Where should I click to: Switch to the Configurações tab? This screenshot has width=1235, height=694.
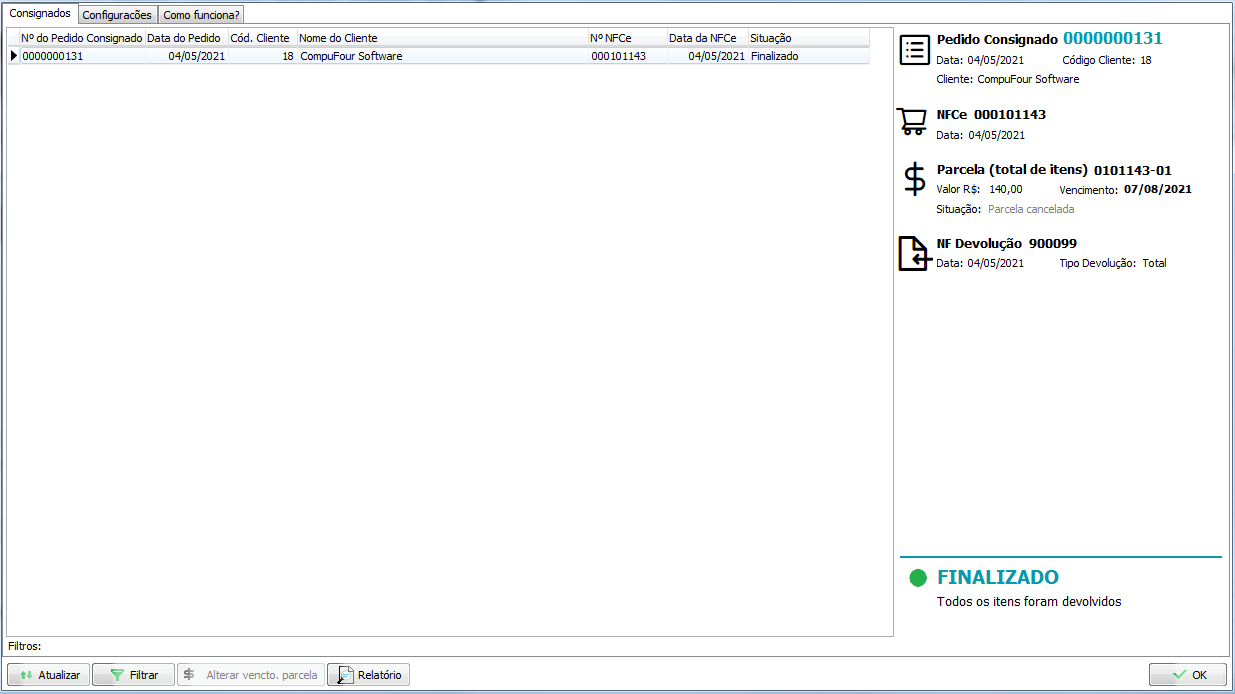click(x=117, y=15)
